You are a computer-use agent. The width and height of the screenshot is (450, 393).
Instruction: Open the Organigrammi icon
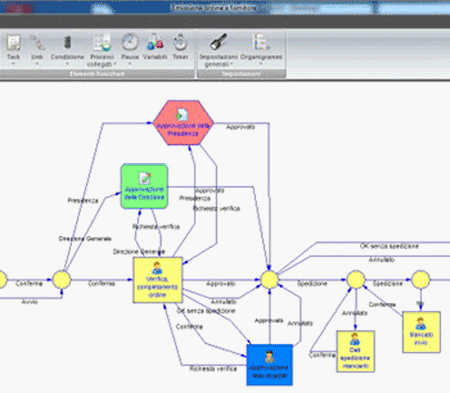coord(261,43)
